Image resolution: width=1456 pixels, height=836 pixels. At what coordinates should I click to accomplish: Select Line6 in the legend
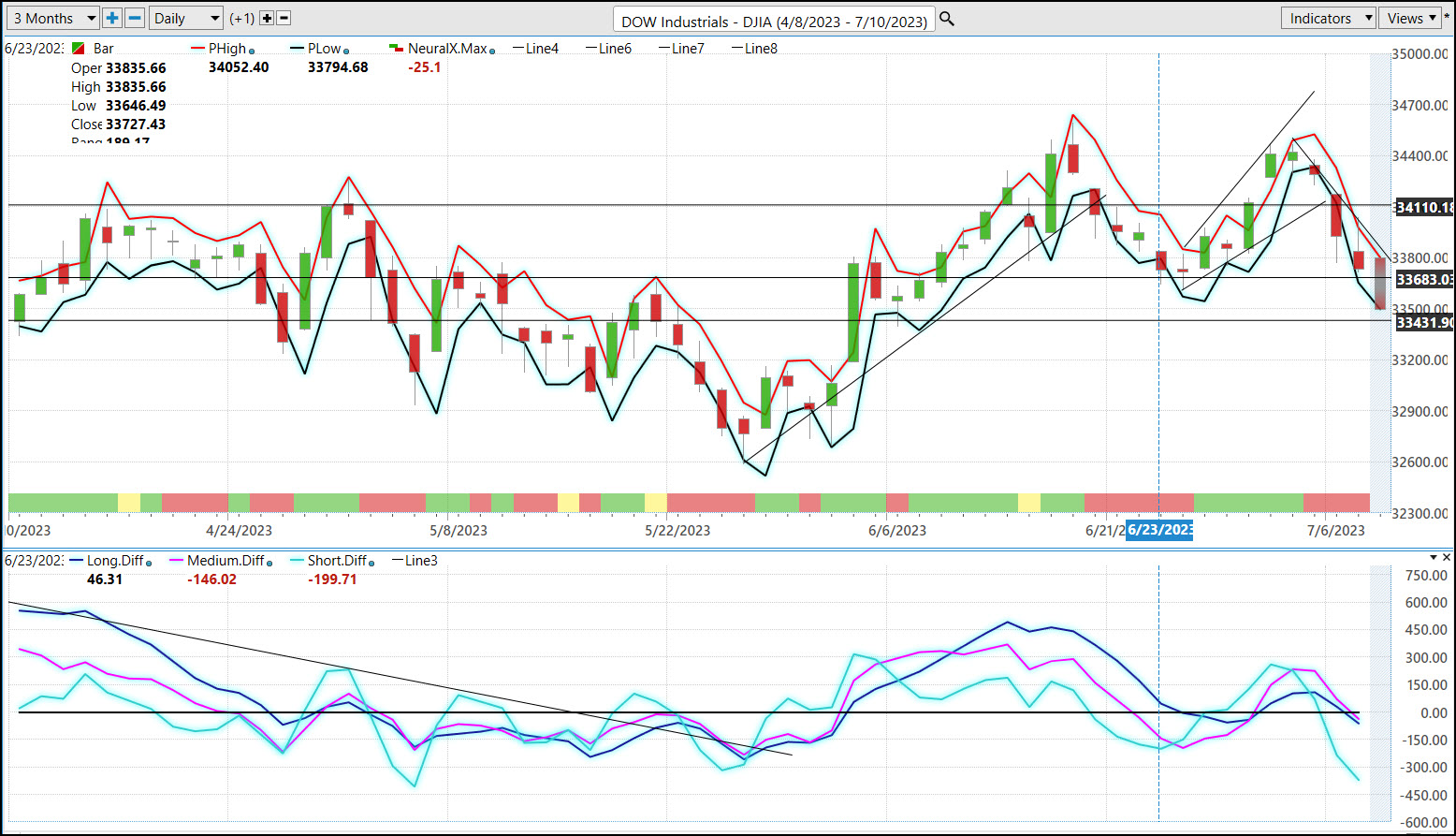click(608, 49)
